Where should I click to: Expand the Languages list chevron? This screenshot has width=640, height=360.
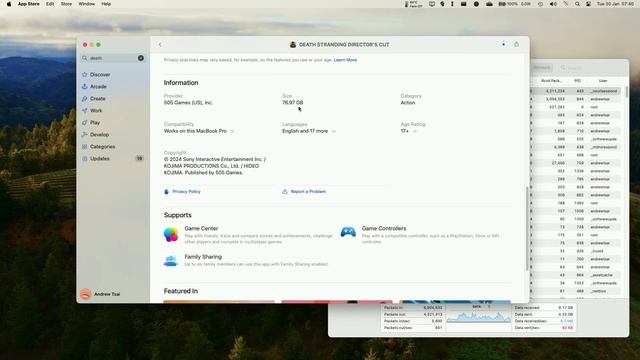tap(333, 131)
